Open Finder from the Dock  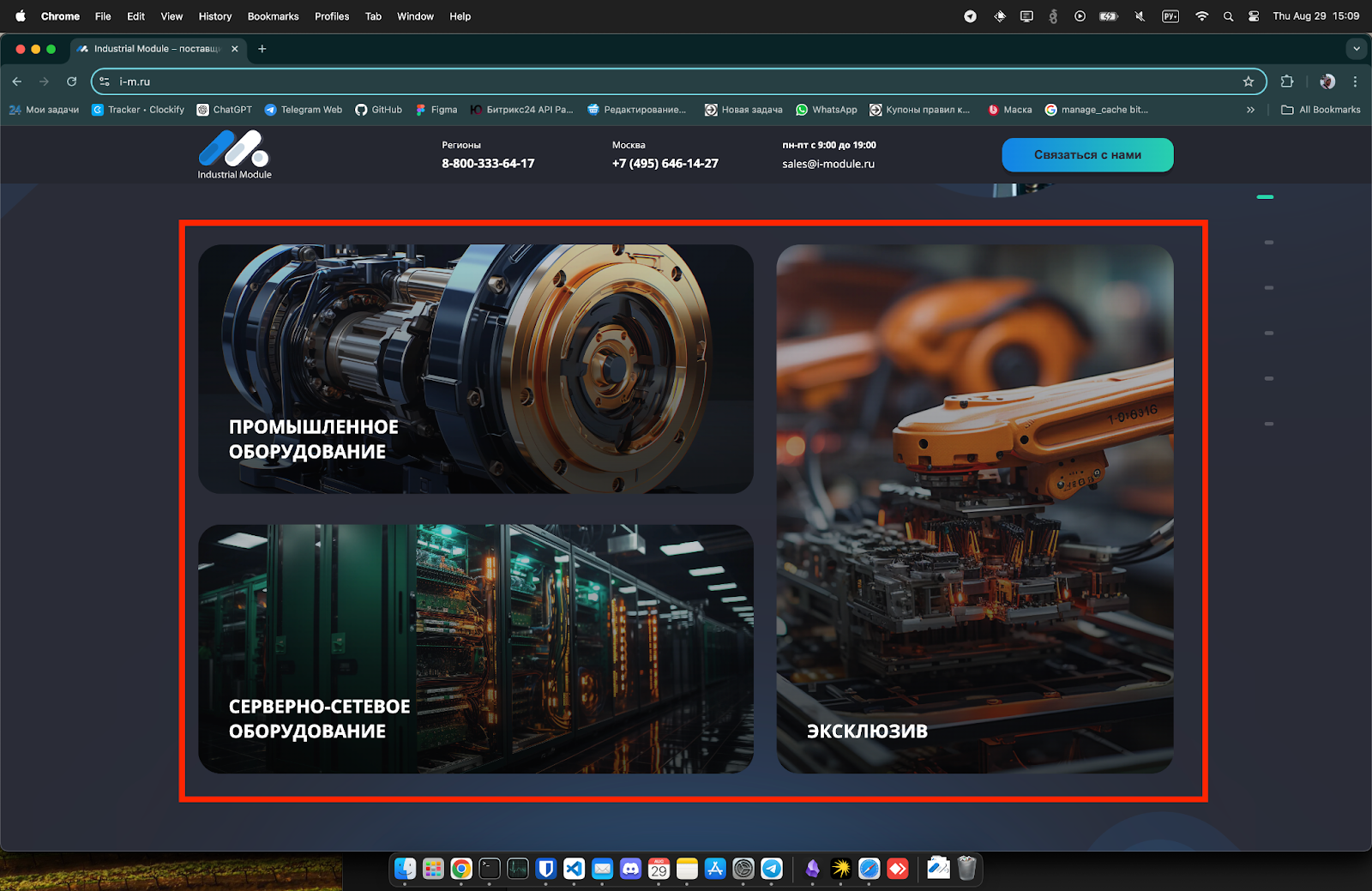click(405, 869)
